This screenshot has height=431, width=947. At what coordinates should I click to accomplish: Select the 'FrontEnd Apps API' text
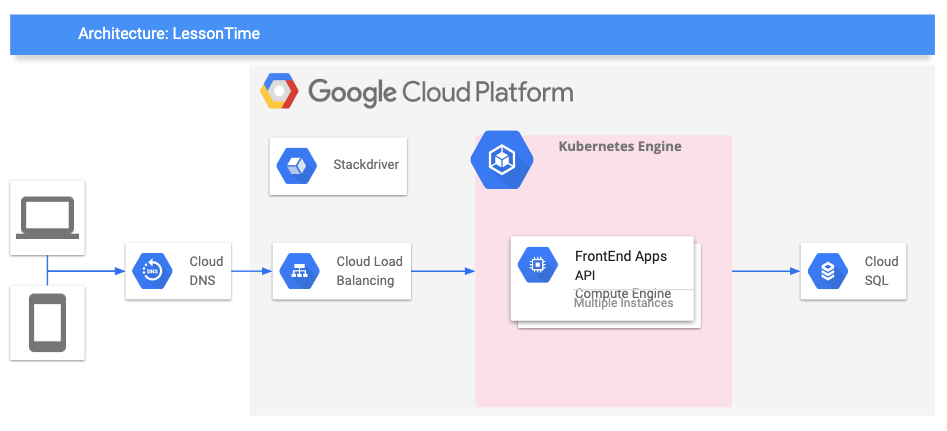tap(620, 265)
